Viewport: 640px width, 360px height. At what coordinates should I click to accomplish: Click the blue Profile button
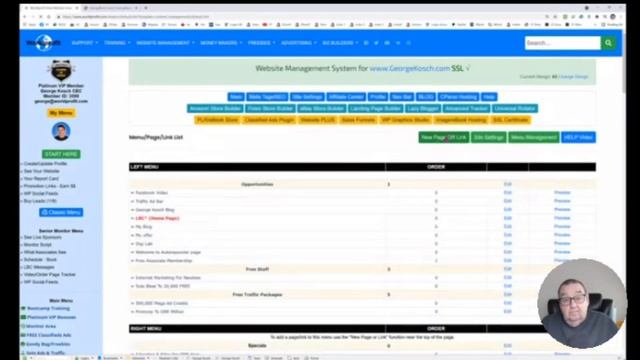click(x=377, y=97)
